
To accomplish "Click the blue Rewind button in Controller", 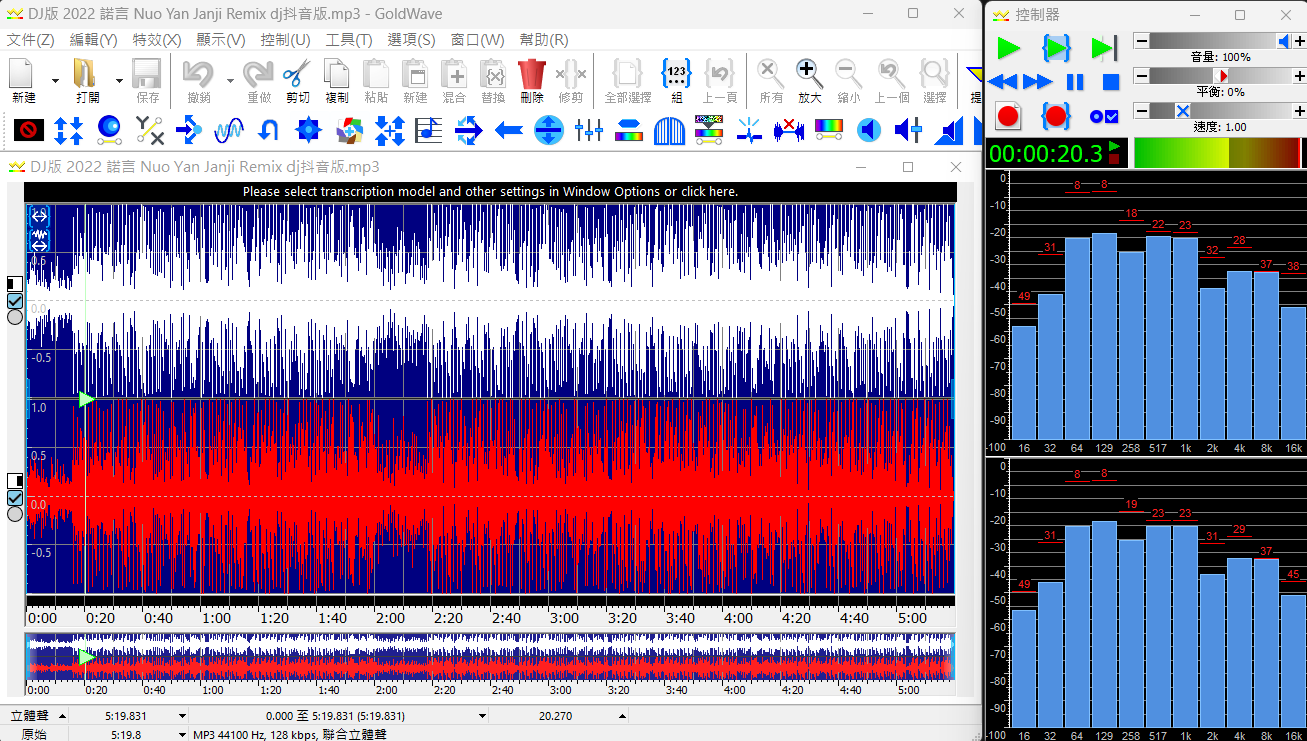I will [1003, 82].
